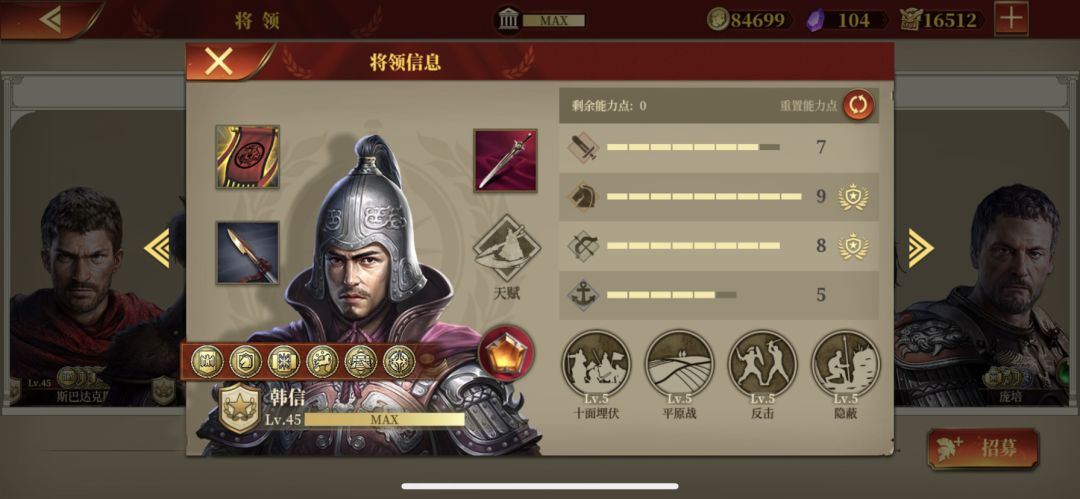Image resolution: width=1080 pixels, height=499 pixels.
Task: Close the 将领信息 panel
Action: 219,62
